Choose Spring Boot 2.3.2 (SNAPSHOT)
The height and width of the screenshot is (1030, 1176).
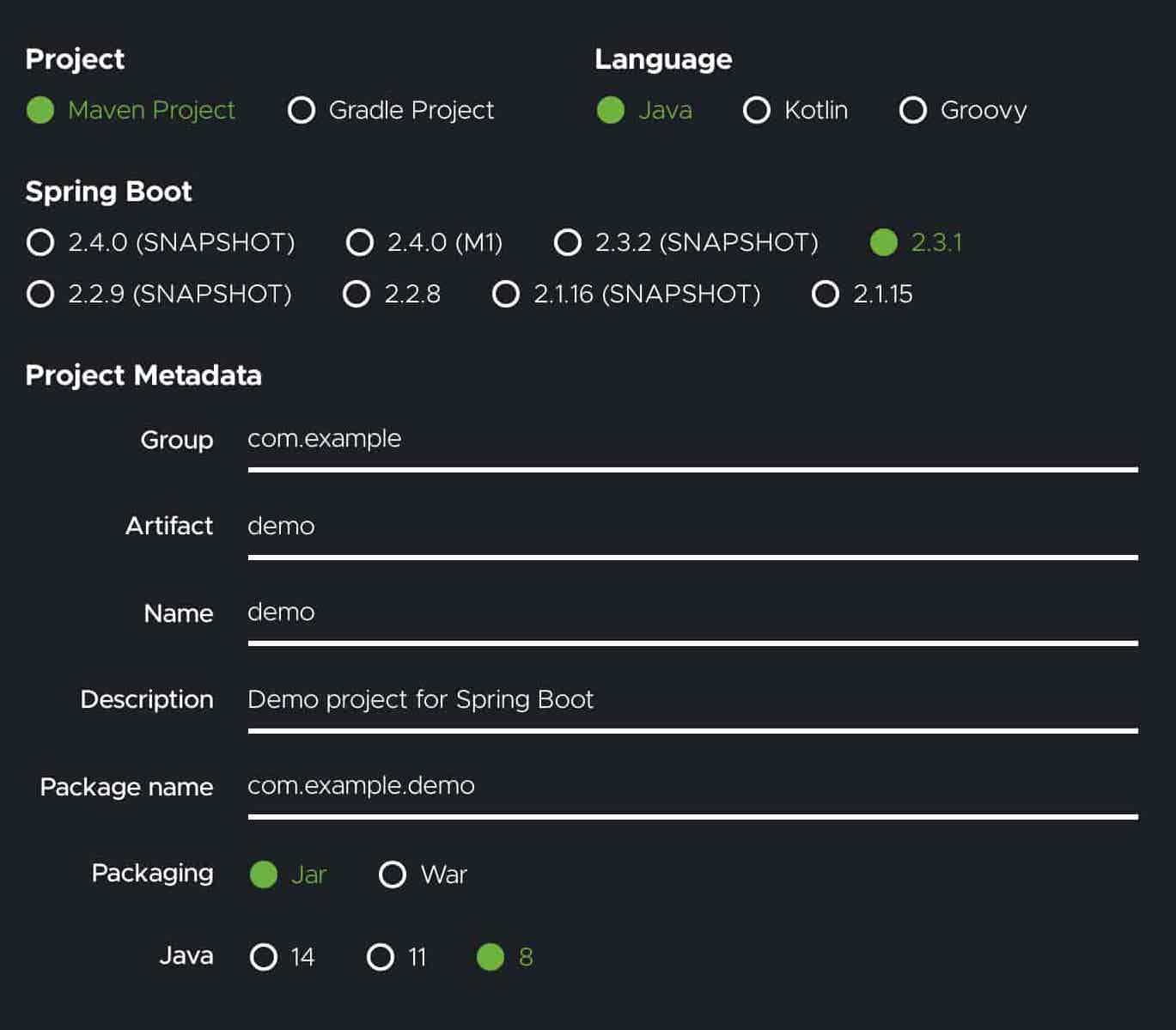[568, 242]
